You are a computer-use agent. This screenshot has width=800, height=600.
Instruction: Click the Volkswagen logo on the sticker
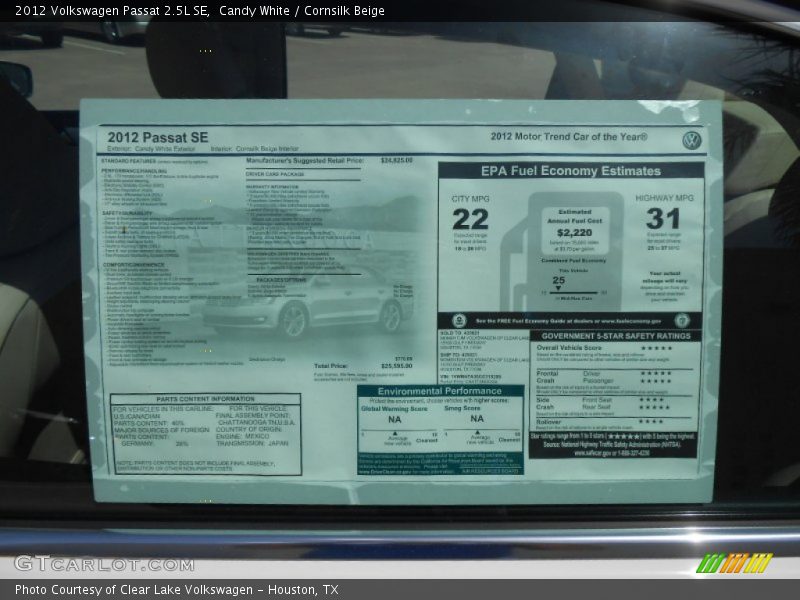(x=691, y=140)
